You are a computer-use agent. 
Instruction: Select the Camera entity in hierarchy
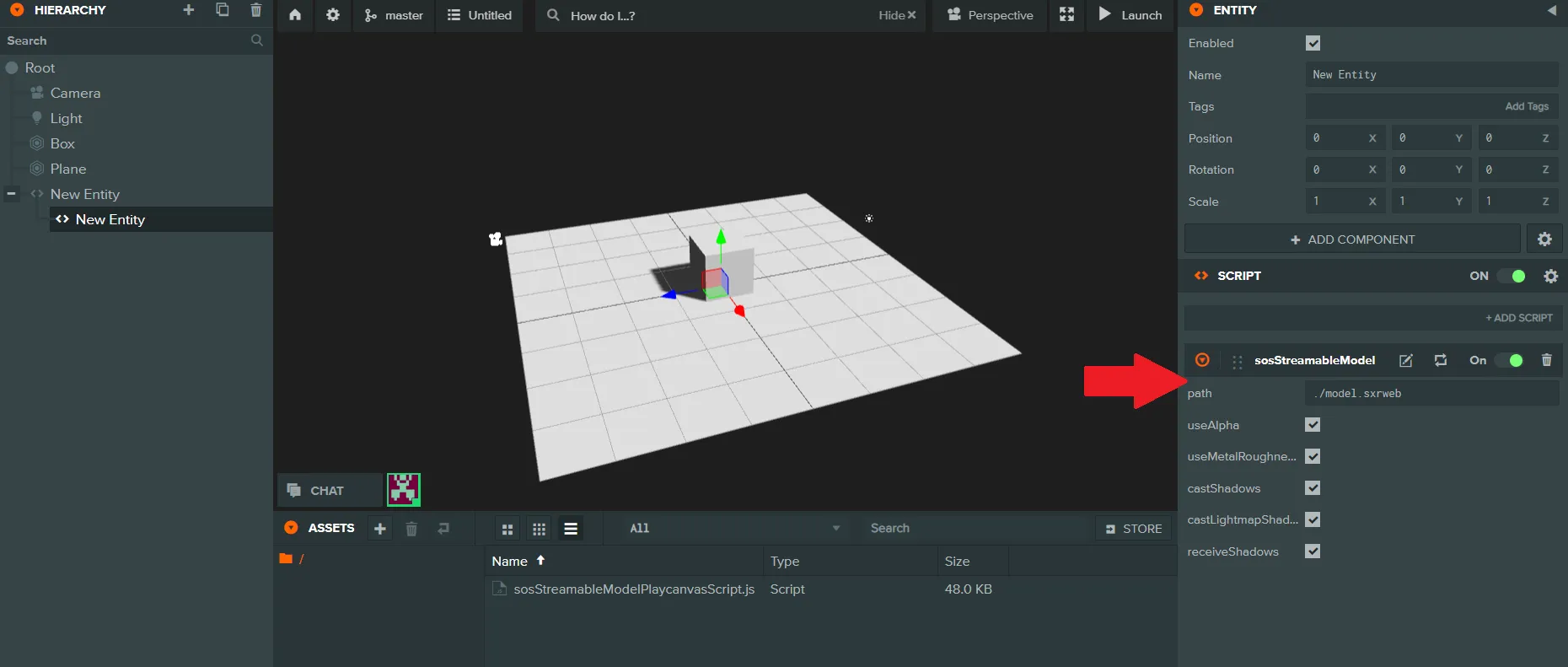pos(75,93)
